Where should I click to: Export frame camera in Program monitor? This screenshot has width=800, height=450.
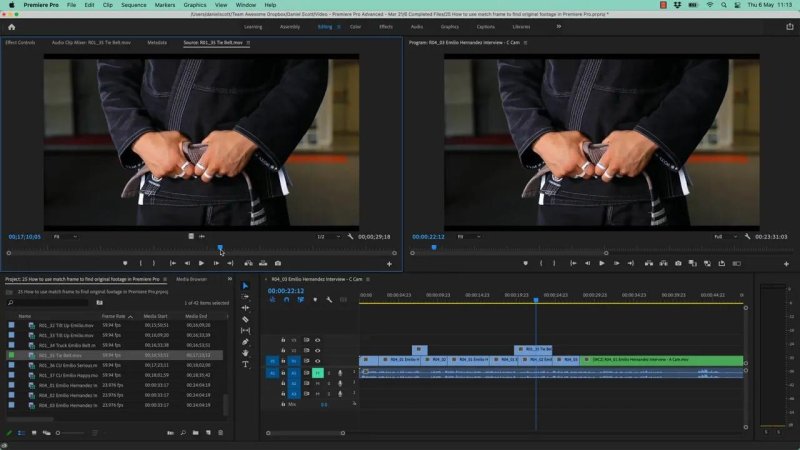[x=678, y=263]
